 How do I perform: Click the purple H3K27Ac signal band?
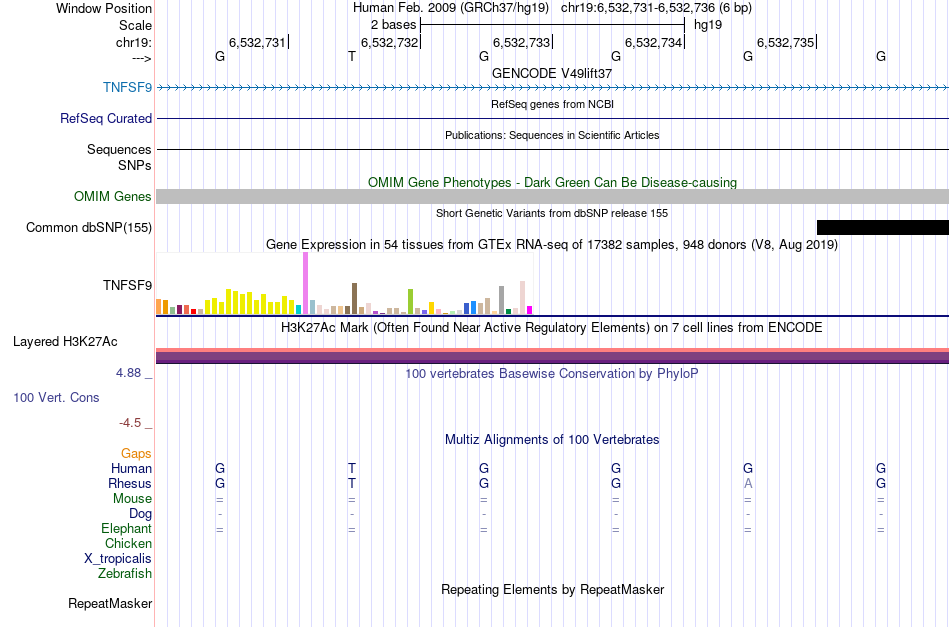pyautogui.click(x=553, y=357)
